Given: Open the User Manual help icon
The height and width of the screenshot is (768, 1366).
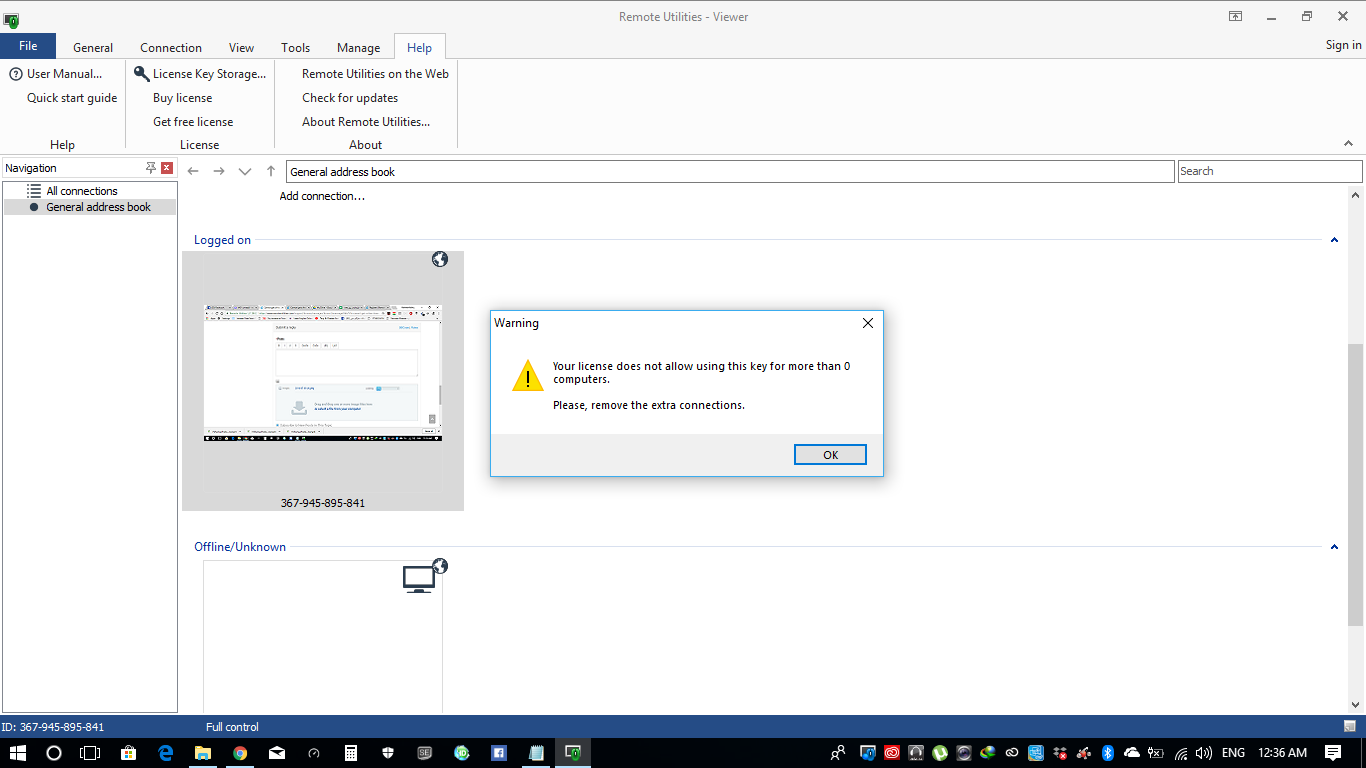Looking at the screenshot, I should (16, 74).
